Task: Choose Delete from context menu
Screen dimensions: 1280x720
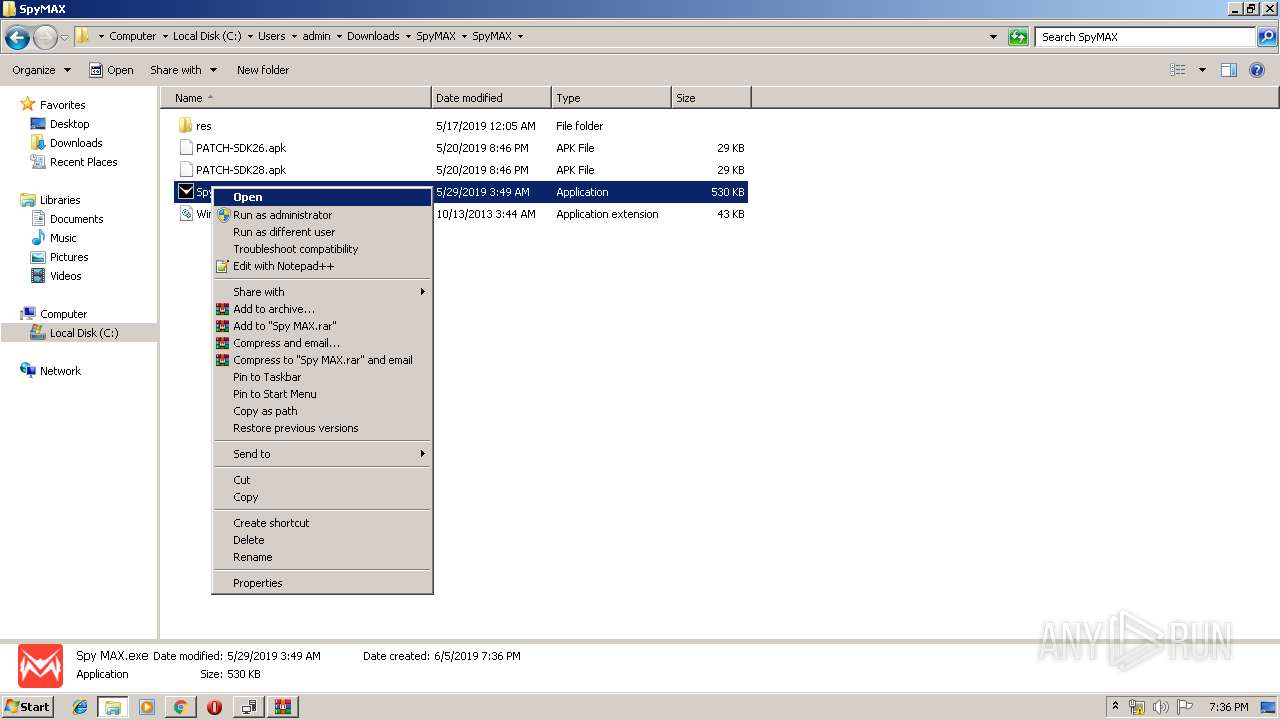Action: [322, 540]
